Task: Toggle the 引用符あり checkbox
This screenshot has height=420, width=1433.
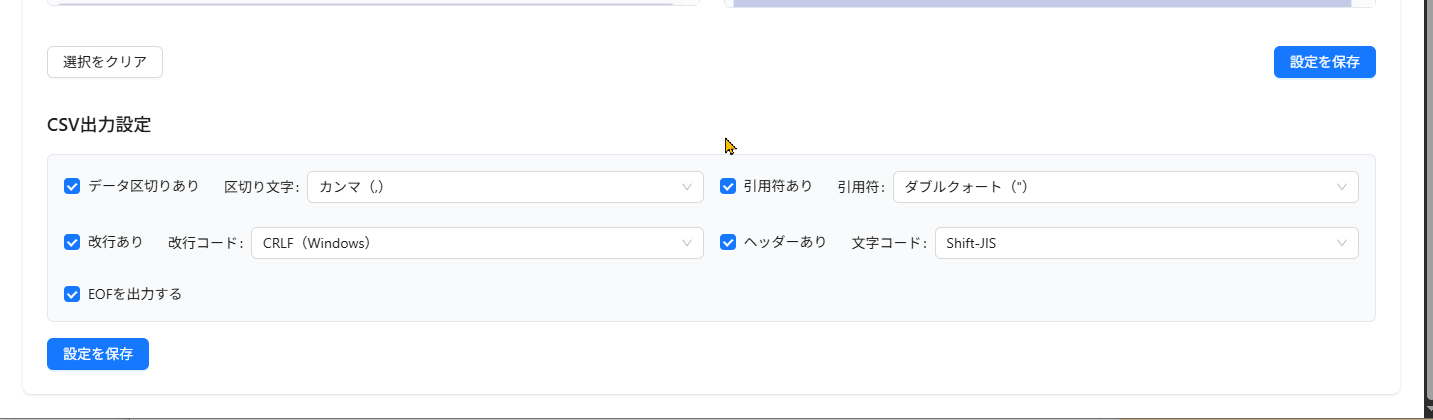Action: coord(728,186)
